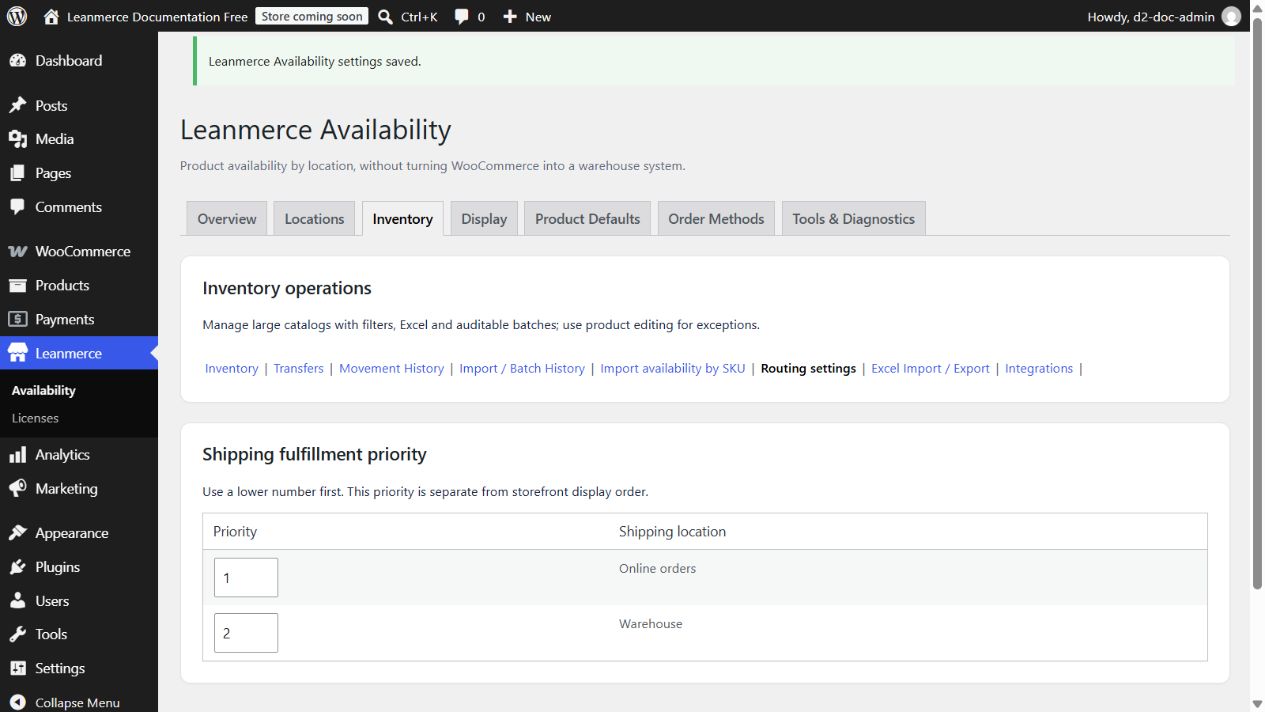Click the Pages sidebar icon
This screenshot has width=1265, height=712.
pyautogui.click(x=17, y=173)
